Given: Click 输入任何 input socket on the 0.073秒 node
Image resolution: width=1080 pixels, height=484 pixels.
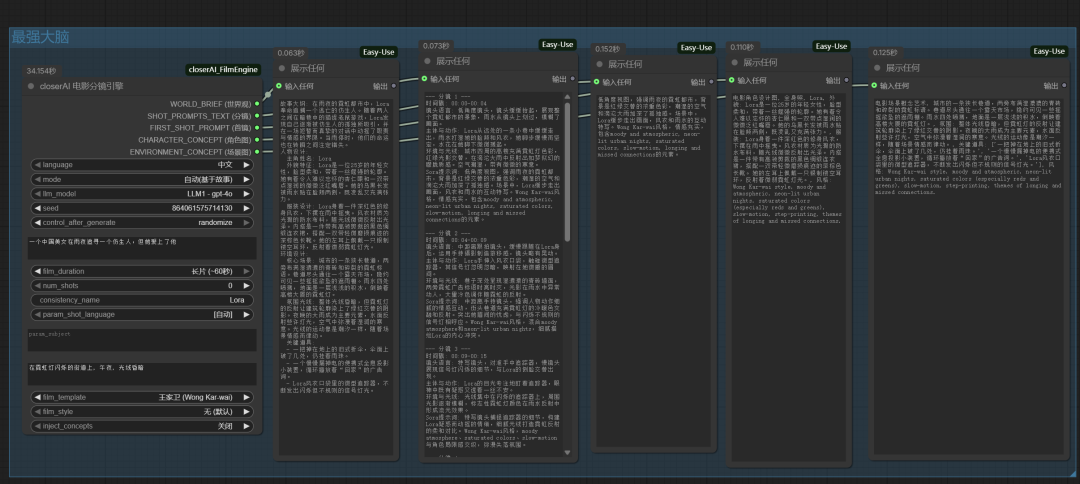Looking at the screenshot, I should click(424, 78).
